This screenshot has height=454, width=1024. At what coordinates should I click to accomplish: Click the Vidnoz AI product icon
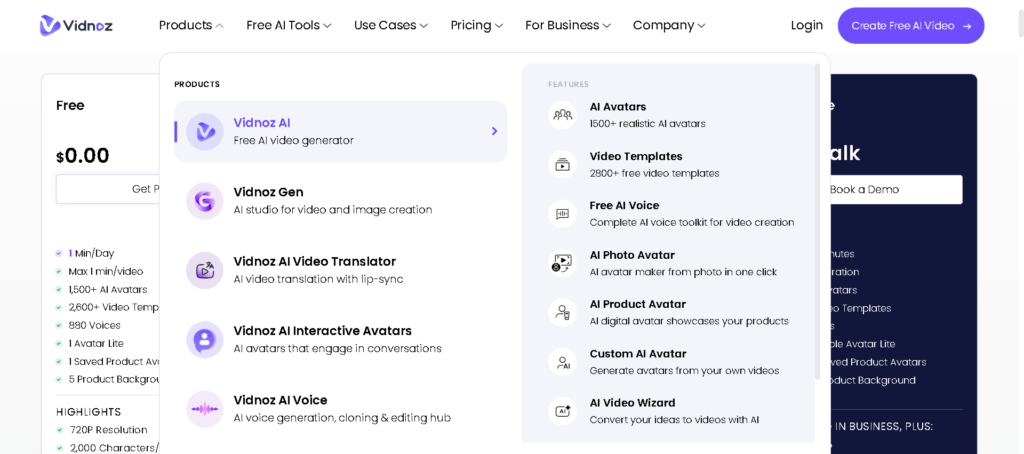click(205, 131)
